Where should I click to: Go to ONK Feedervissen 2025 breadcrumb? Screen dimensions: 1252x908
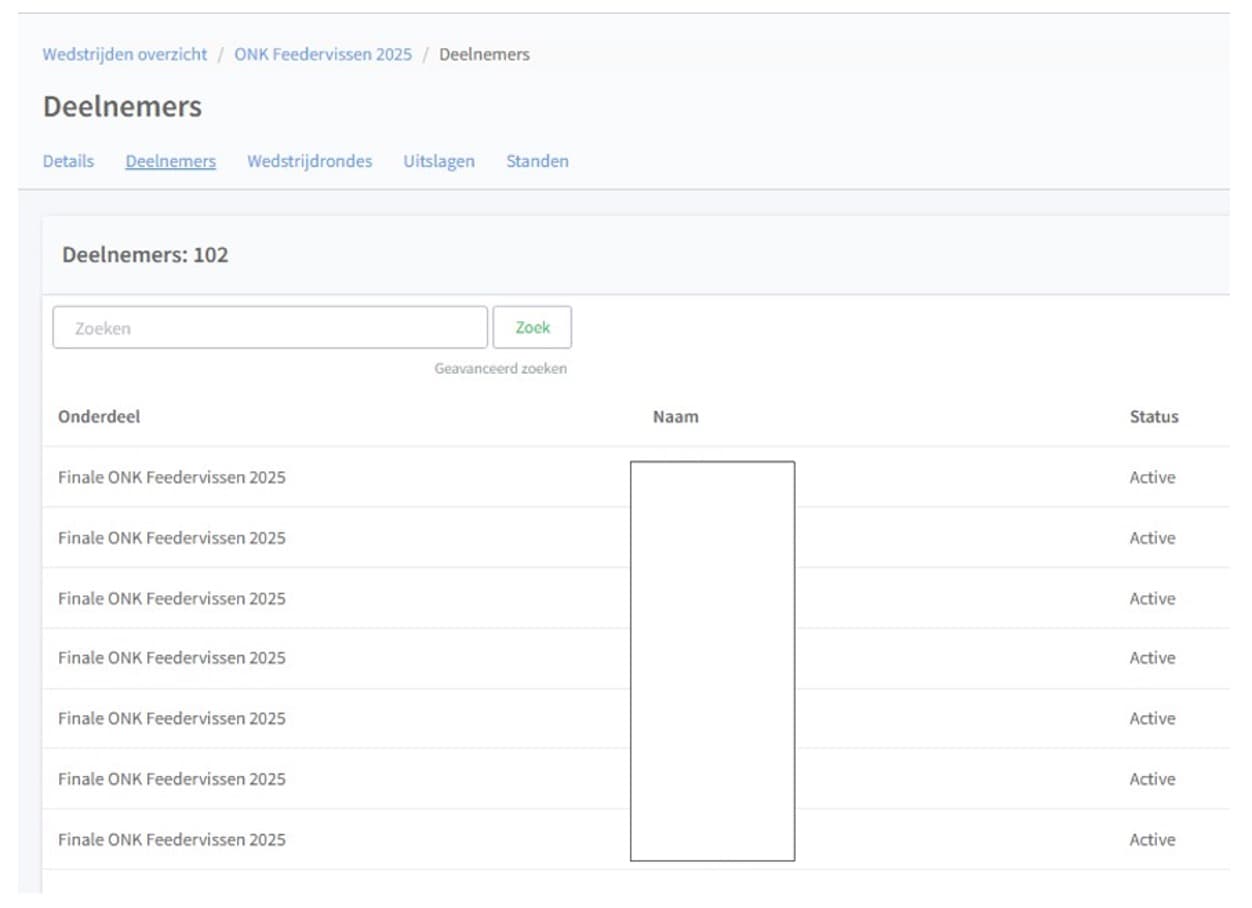323,54
